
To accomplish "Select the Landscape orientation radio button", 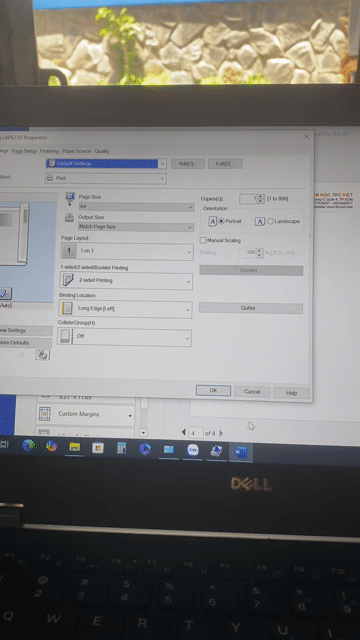I will point(270,221).
